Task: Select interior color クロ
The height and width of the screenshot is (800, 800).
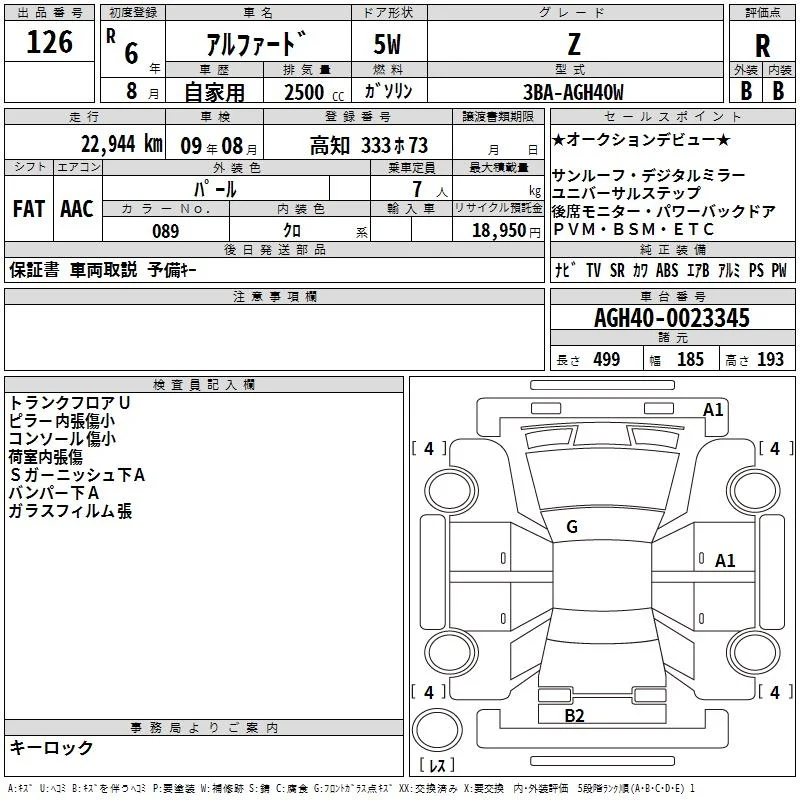Action: [292, 231]
